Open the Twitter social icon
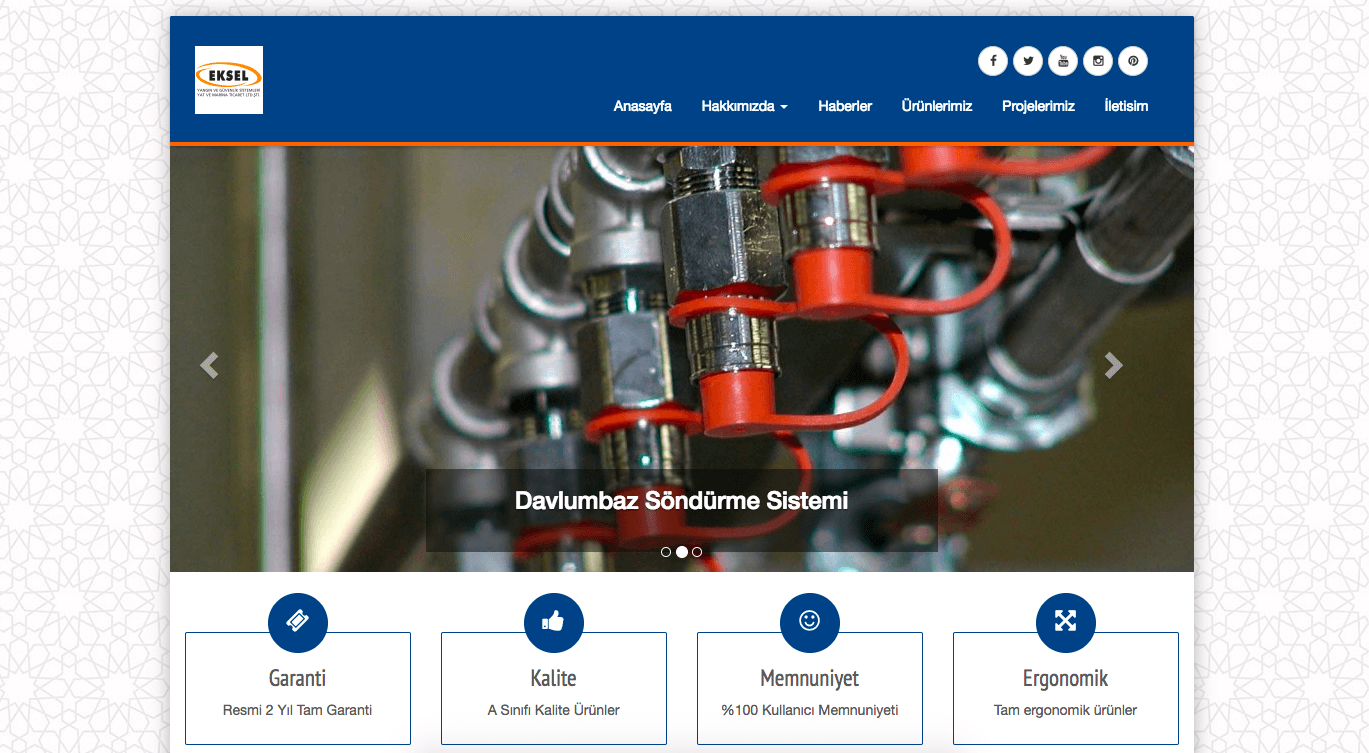This screenshot has width=1369, height=753. click(1028, 61)
